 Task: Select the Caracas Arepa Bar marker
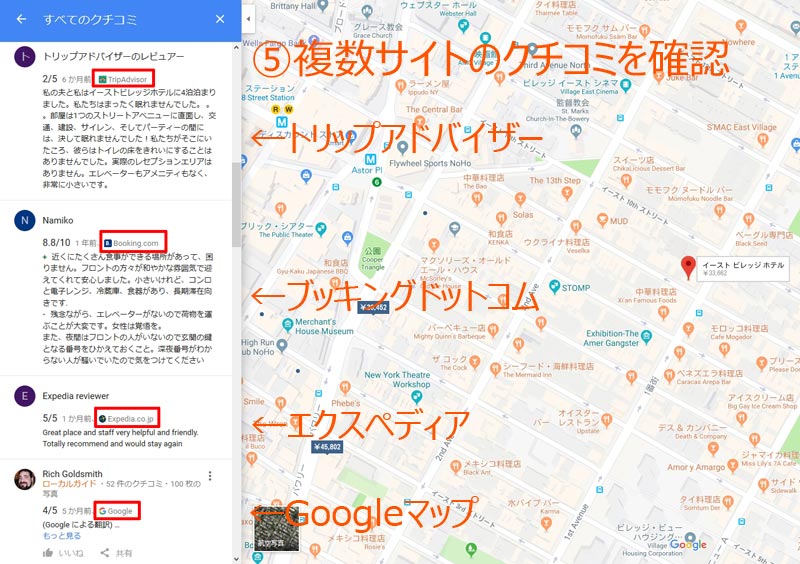point(669,376)
